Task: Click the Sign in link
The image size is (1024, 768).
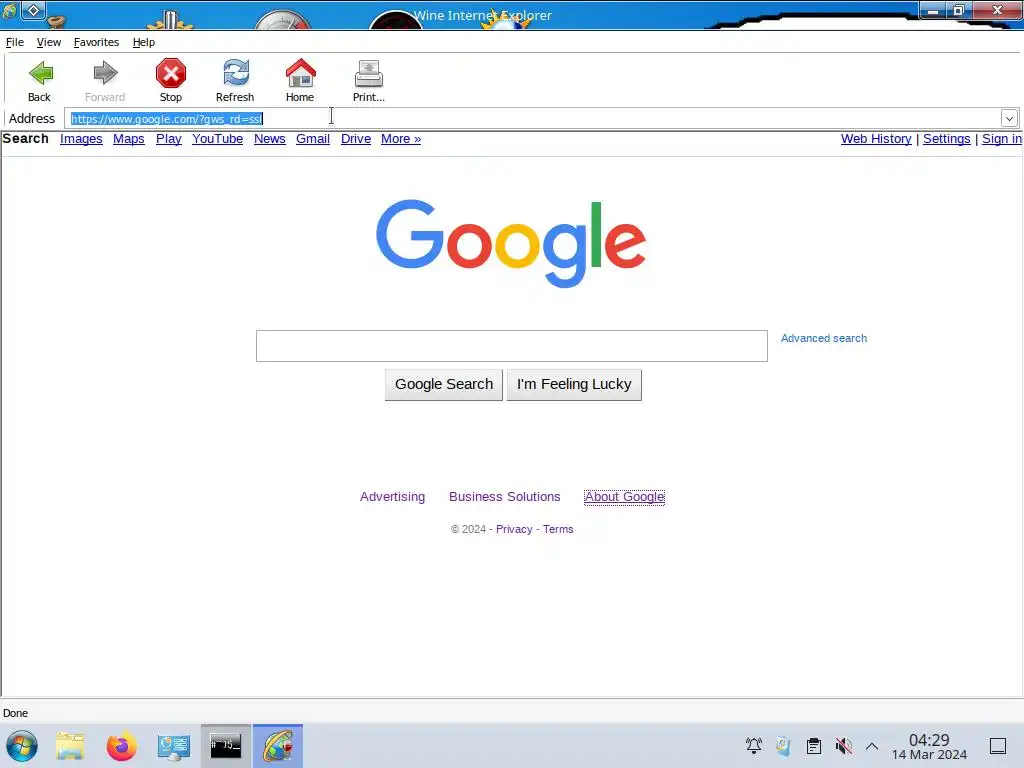Action: [x=1002, y=139]
